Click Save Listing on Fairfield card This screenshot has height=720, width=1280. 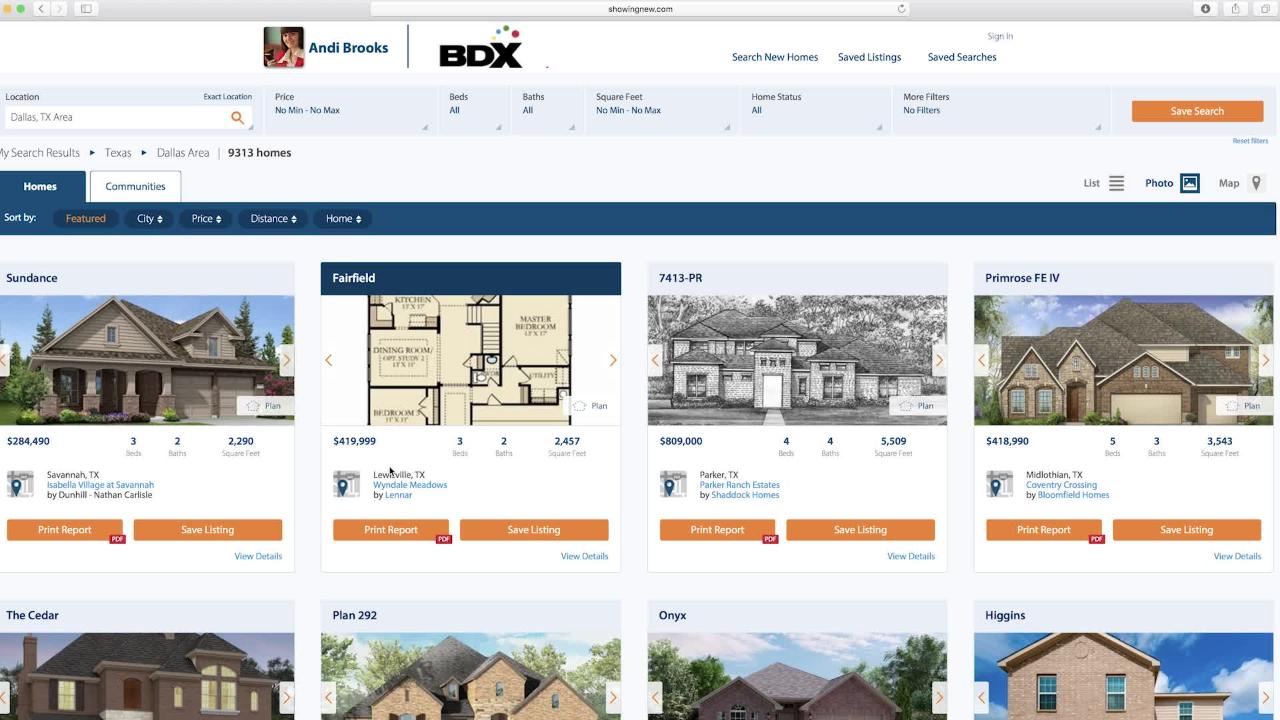(534, 530)
